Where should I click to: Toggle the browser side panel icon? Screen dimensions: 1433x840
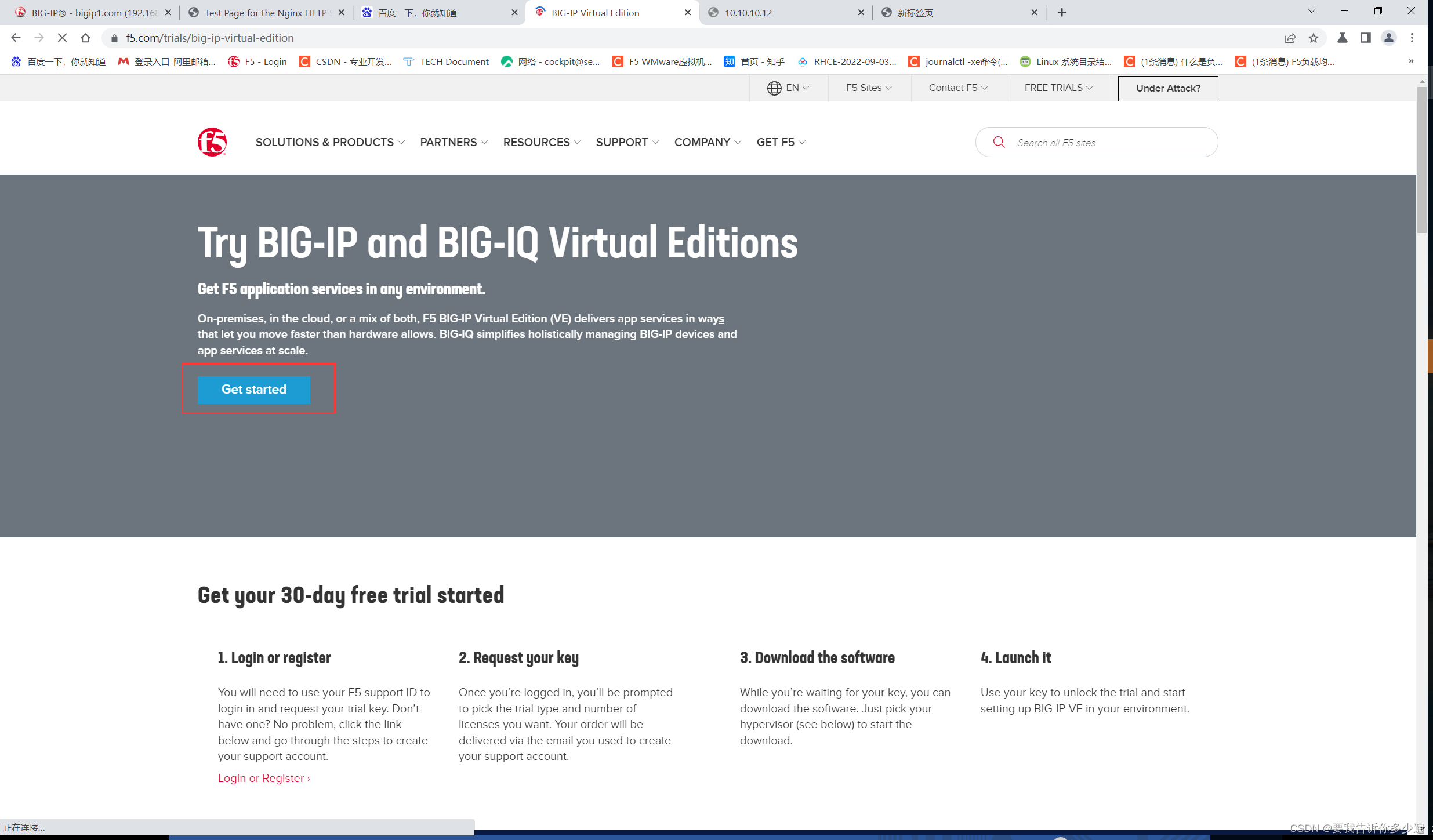pos(1365,38)
